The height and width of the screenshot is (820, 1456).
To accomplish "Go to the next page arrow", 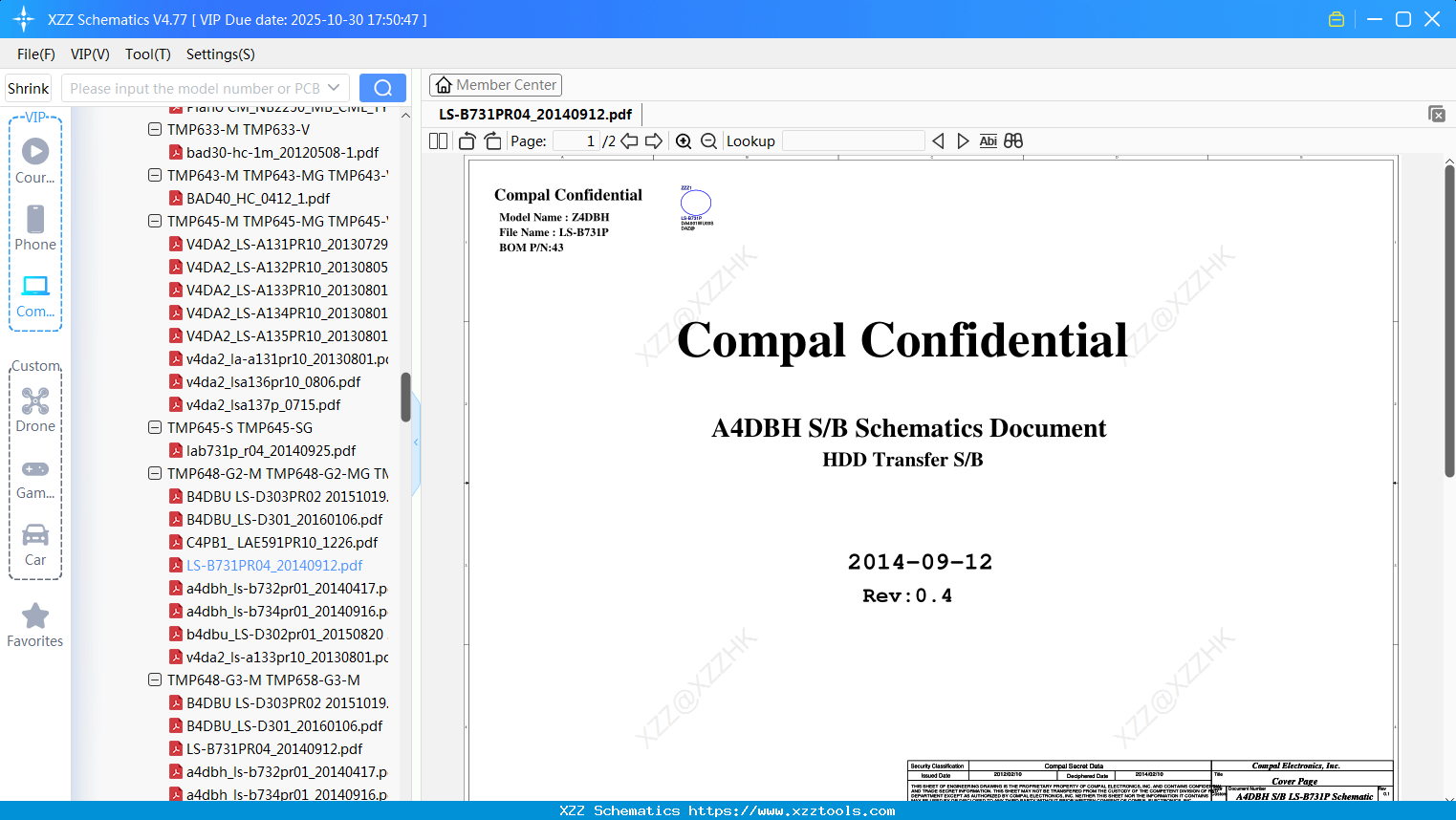I will pos(654,141).
